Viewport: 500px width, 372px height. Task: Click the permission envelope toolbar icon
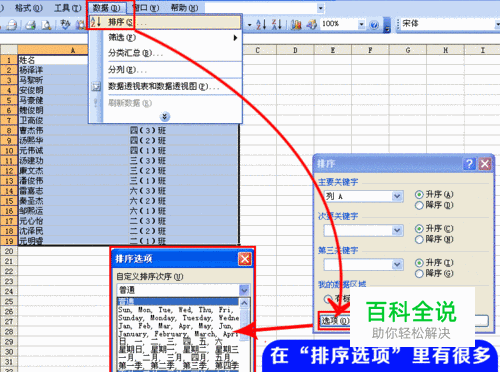coord(12,25)
